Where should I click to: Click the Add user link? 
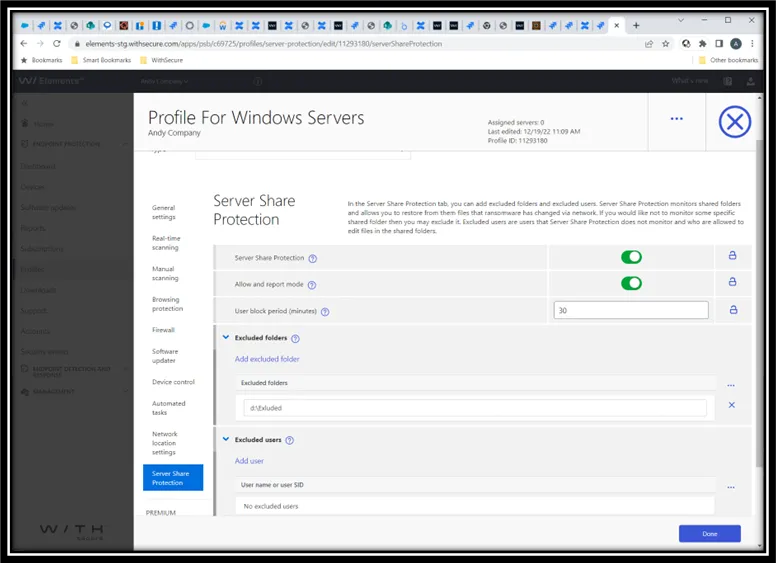[249, 461]
